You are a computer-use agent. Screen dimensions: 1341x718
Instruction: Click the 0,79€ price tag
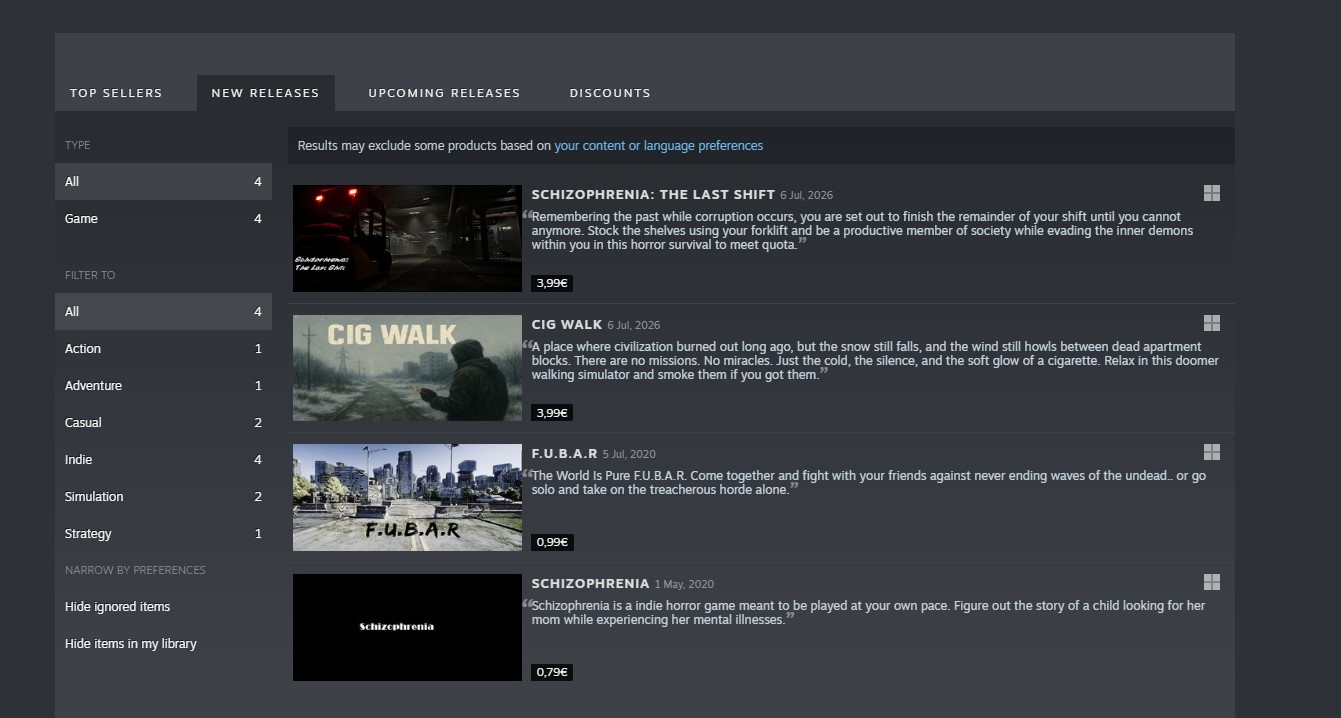(x=552, y=672)
